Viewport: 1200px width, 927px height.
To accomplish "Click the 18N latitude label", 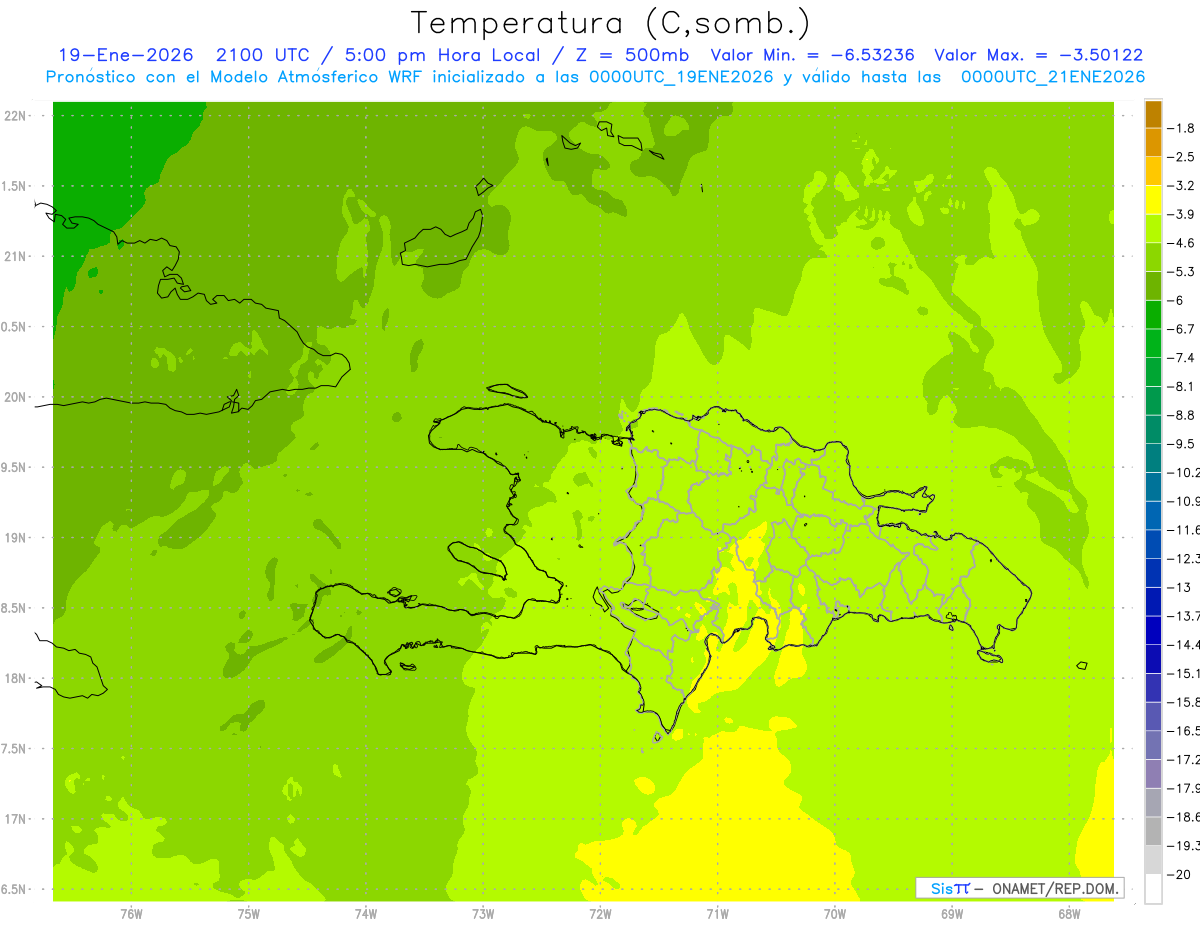I will click(x=17, y=679).
